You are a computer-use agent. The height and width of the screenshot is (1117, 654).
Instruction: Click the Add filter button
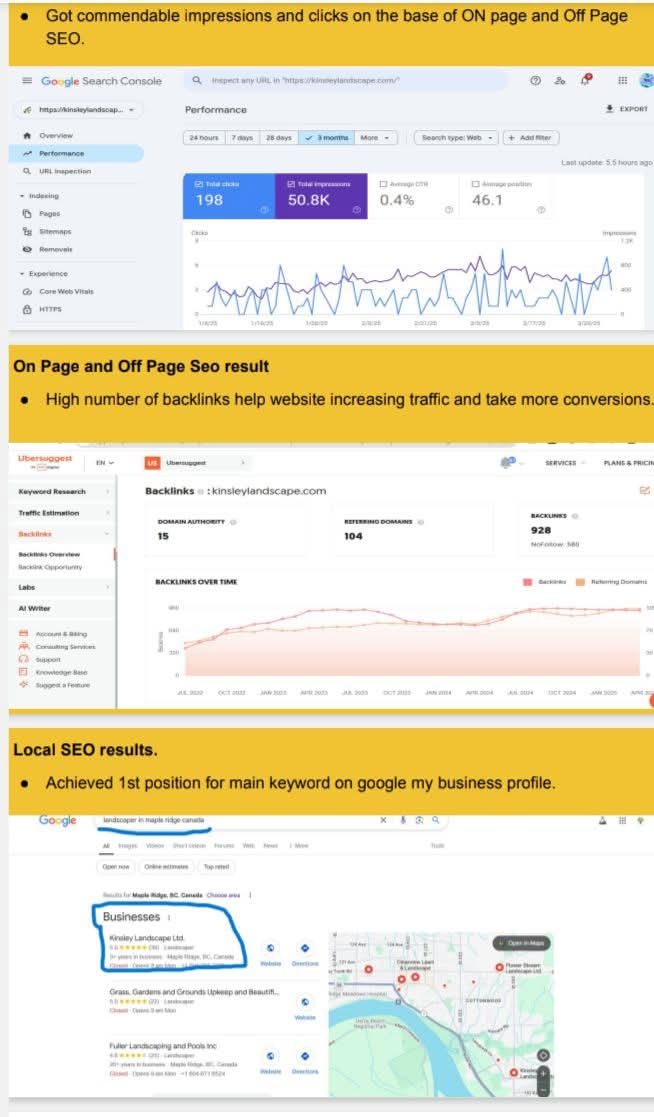(x=531, y=137)
